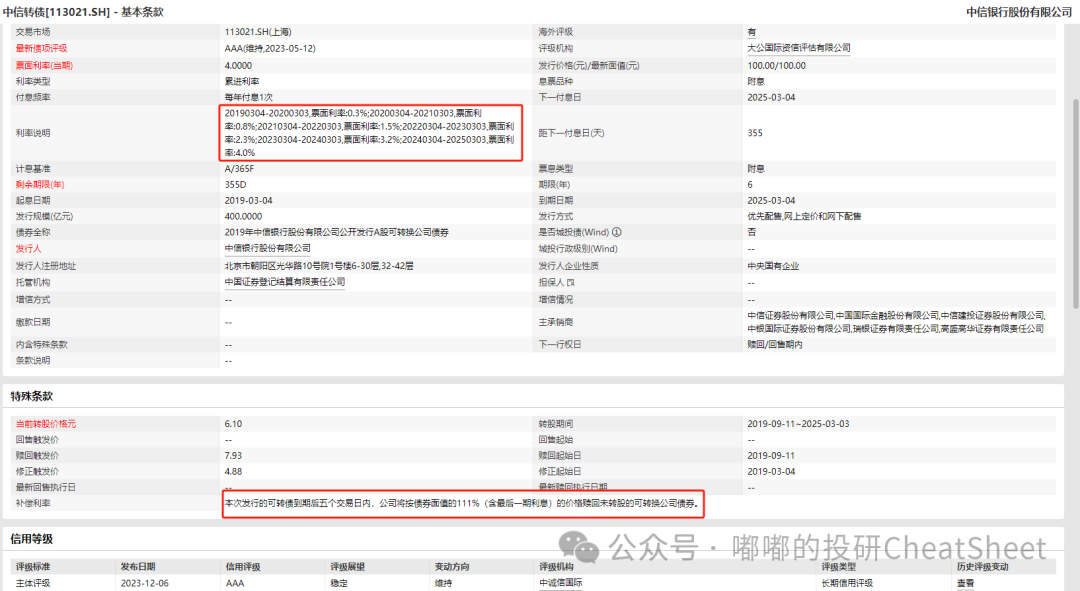Click 距下一付息日(天) value 355
The width and height of the screenshot is (1080, 591).
755,133
